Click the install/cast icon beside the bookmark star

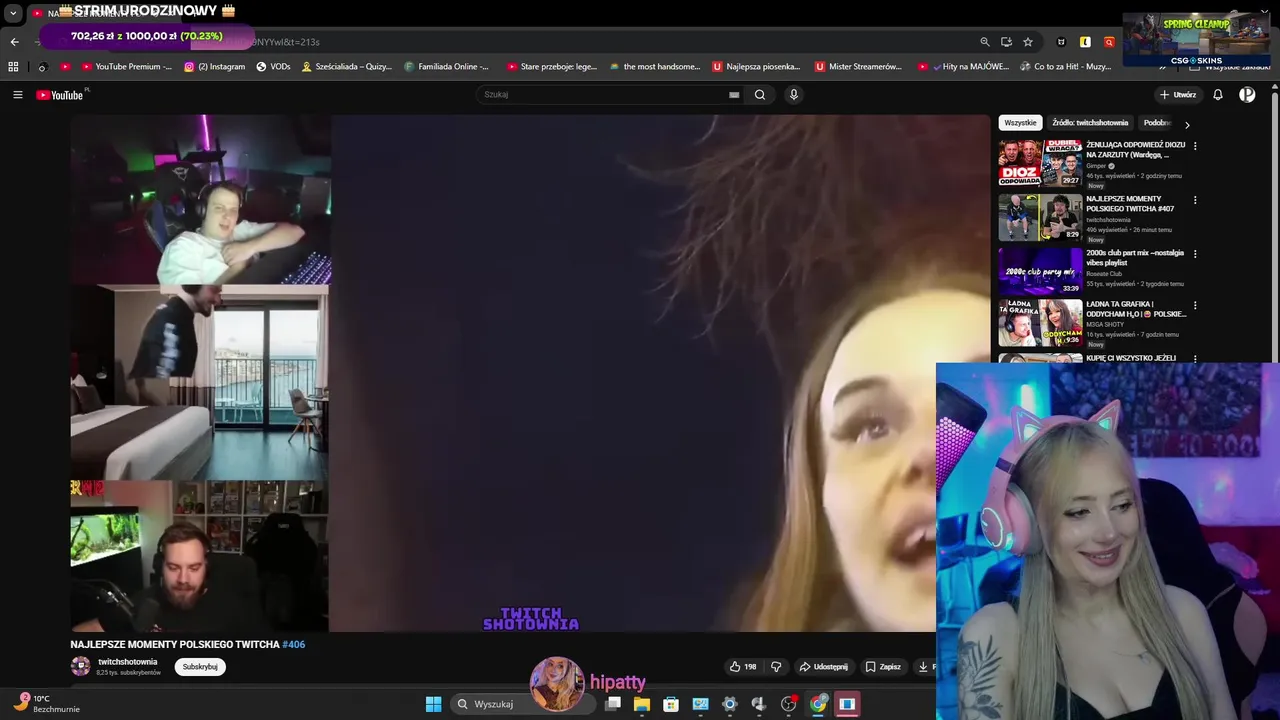pyautogui.click(x=1006, y=42)
